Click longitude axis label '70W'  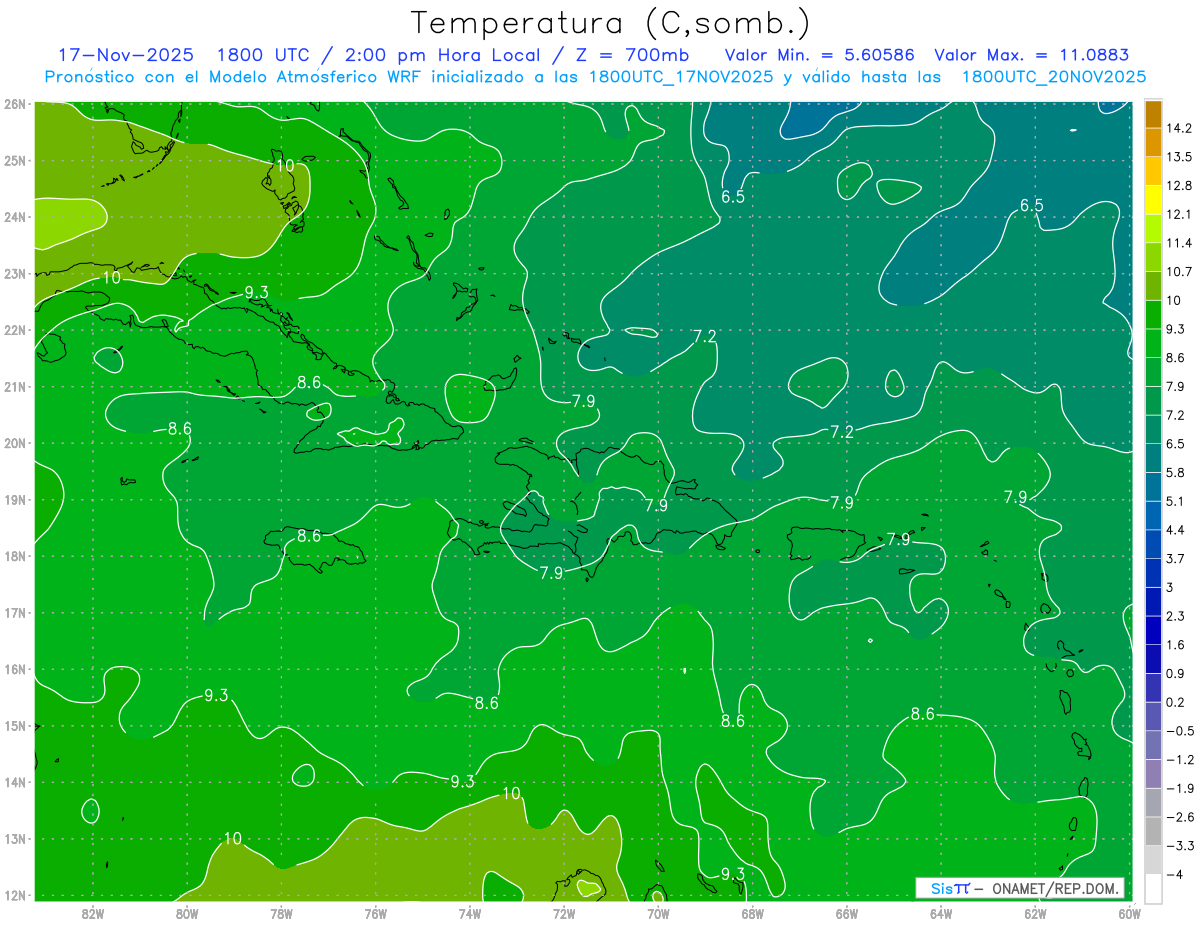[658, 913]
